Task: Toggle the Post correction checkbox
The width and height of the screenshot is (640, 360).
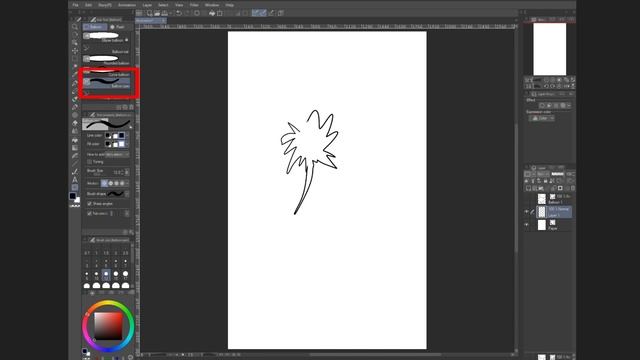Action: (89, 213)
